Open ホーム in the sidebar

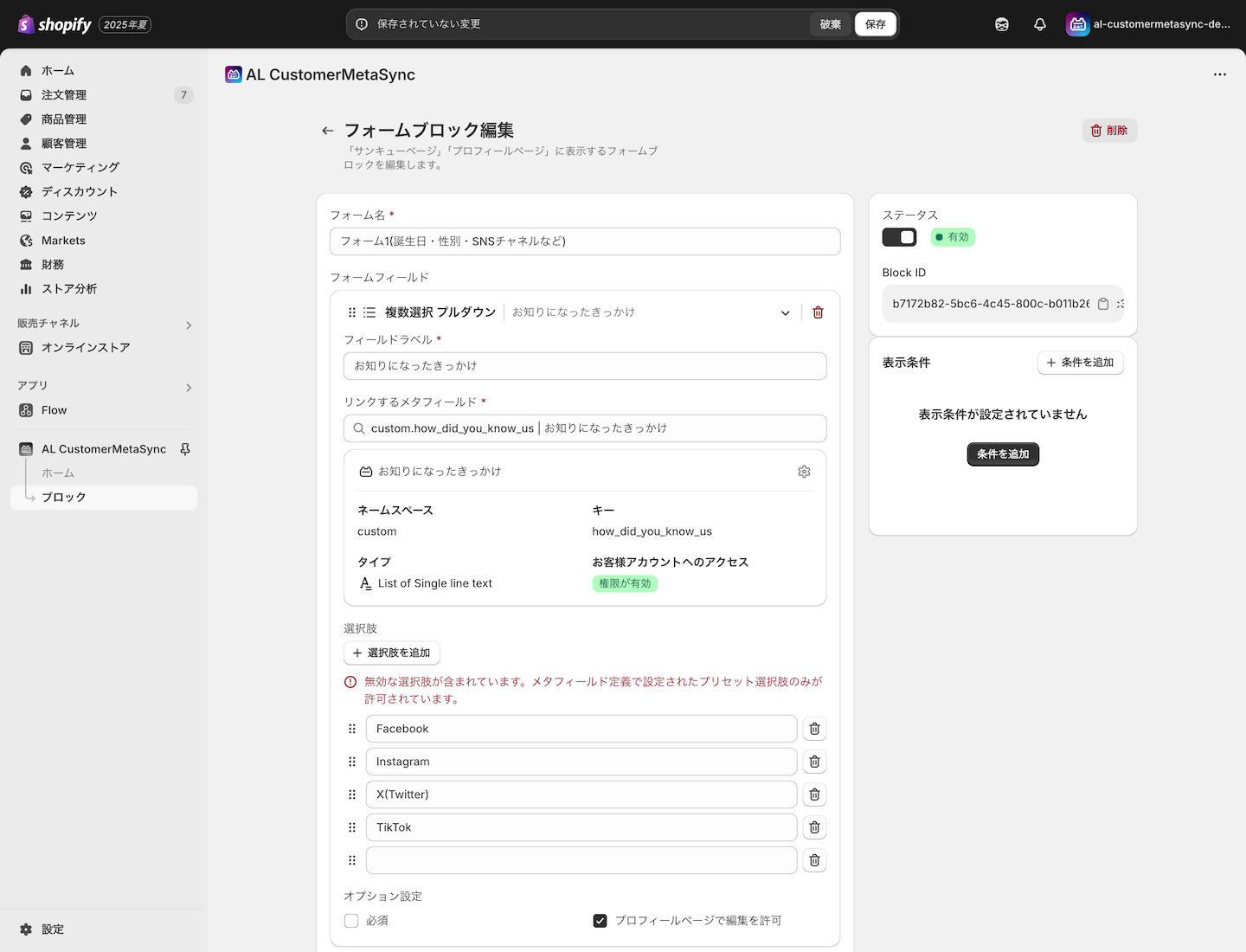click(x=104, y=71)
